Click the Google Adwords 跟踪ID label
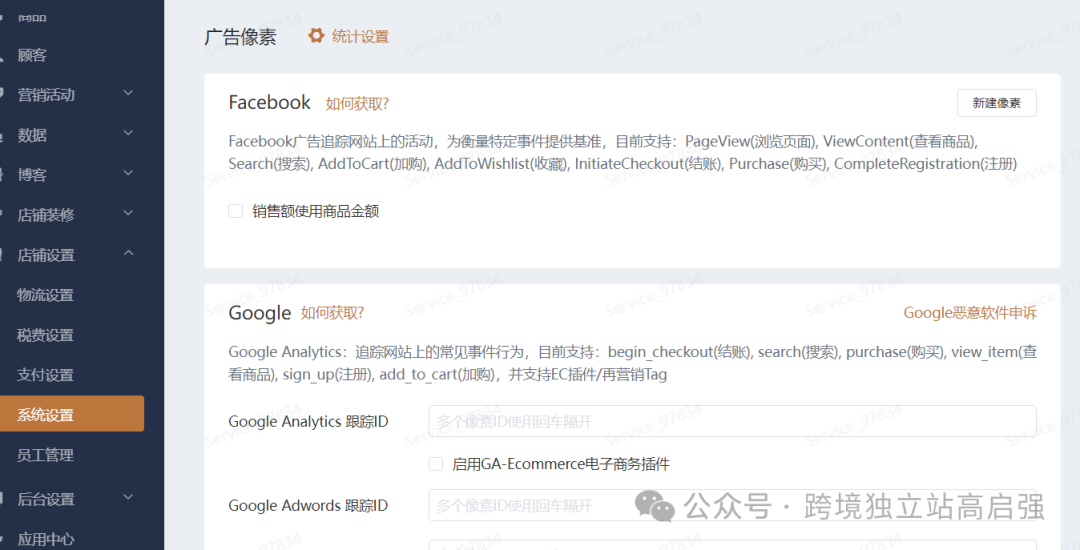This screenshot has height=550, width=1080. point(308,506)
